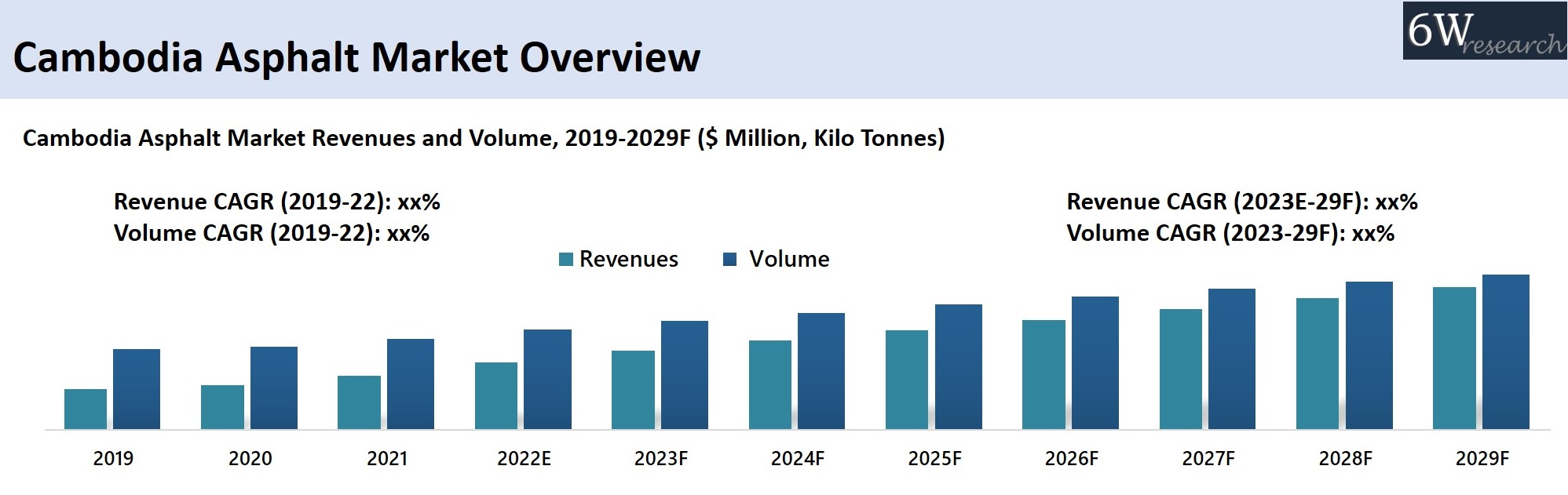Select the 2026F Volume bar
This screenshot has width=1568, height=495.
1095,362
